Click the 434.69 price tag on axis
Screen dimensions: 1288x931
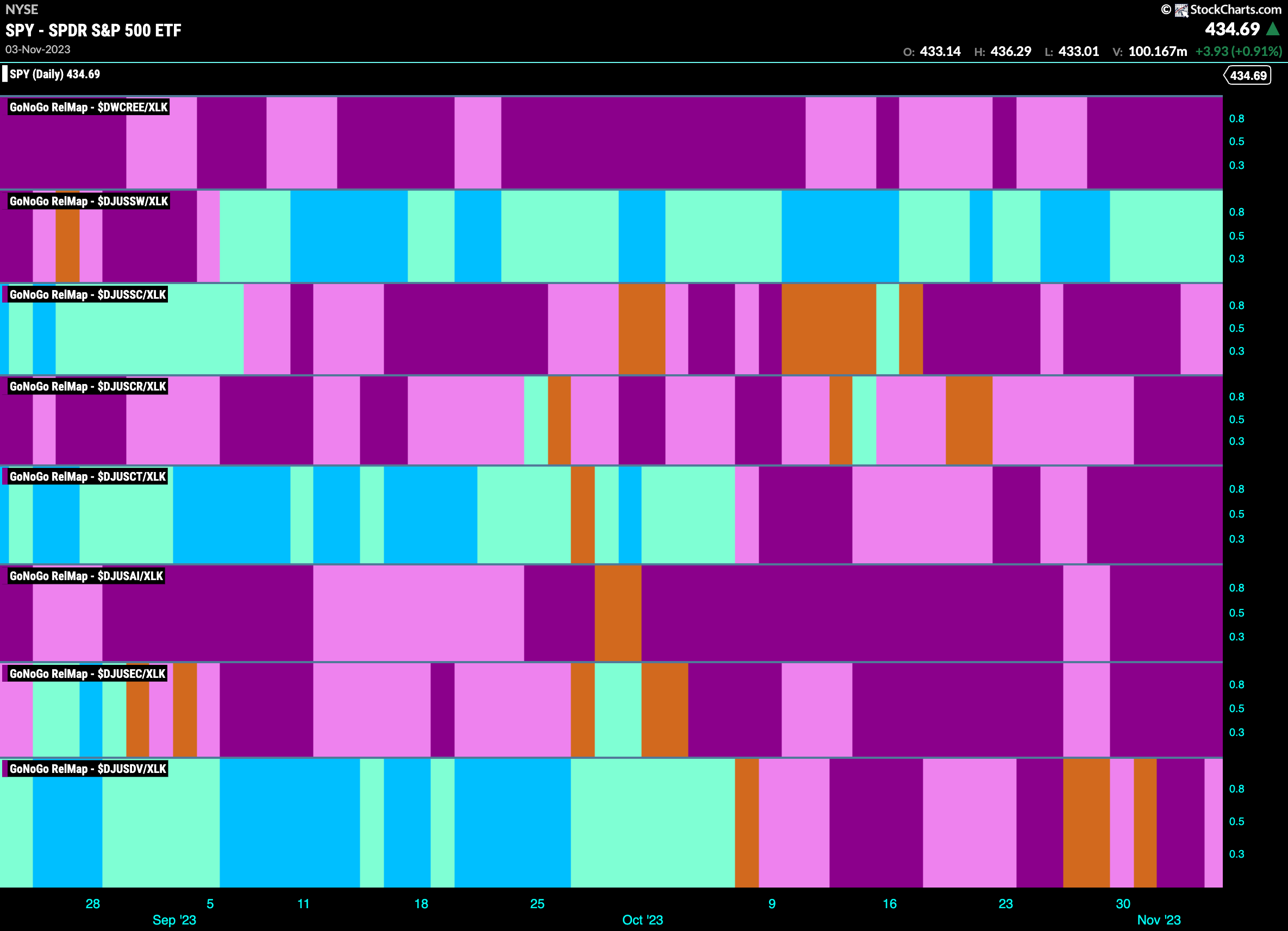point(1248,76)
